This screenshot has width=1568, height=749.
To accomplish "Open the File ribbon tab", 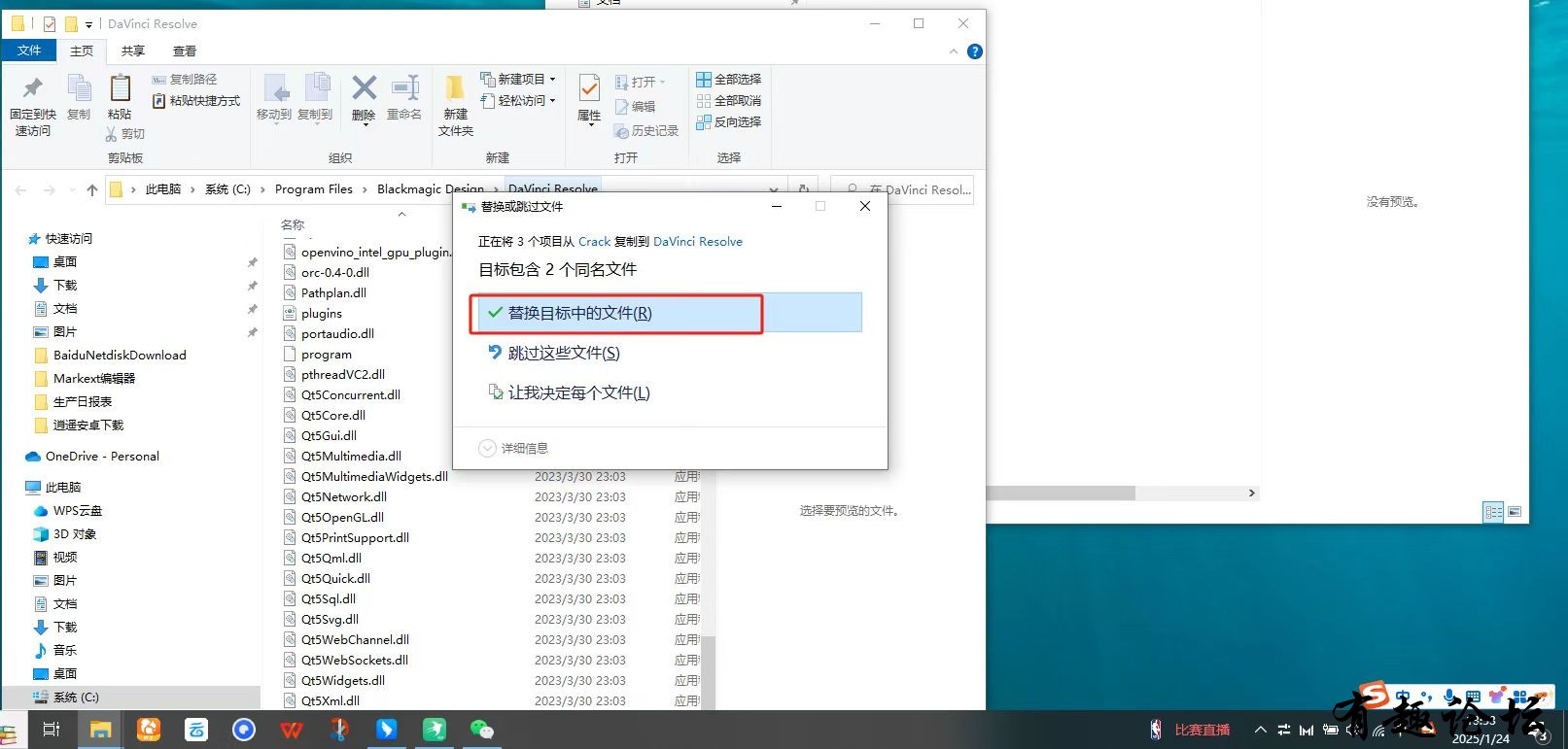I will coord(29,51).
